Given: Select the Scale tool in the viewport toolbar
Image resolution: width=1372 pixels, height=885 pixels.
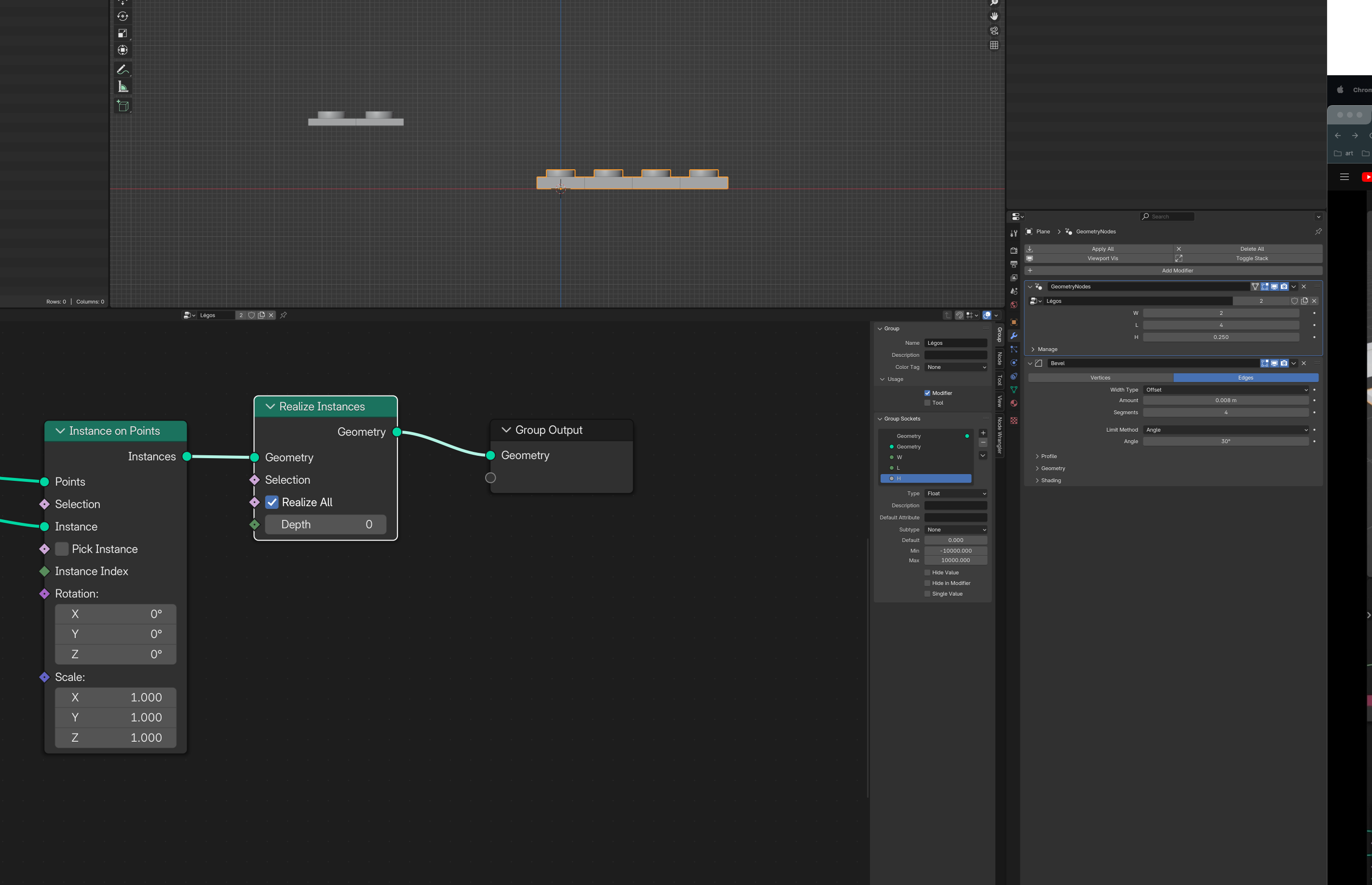Looking at the screenshot, I should (122, 33).
